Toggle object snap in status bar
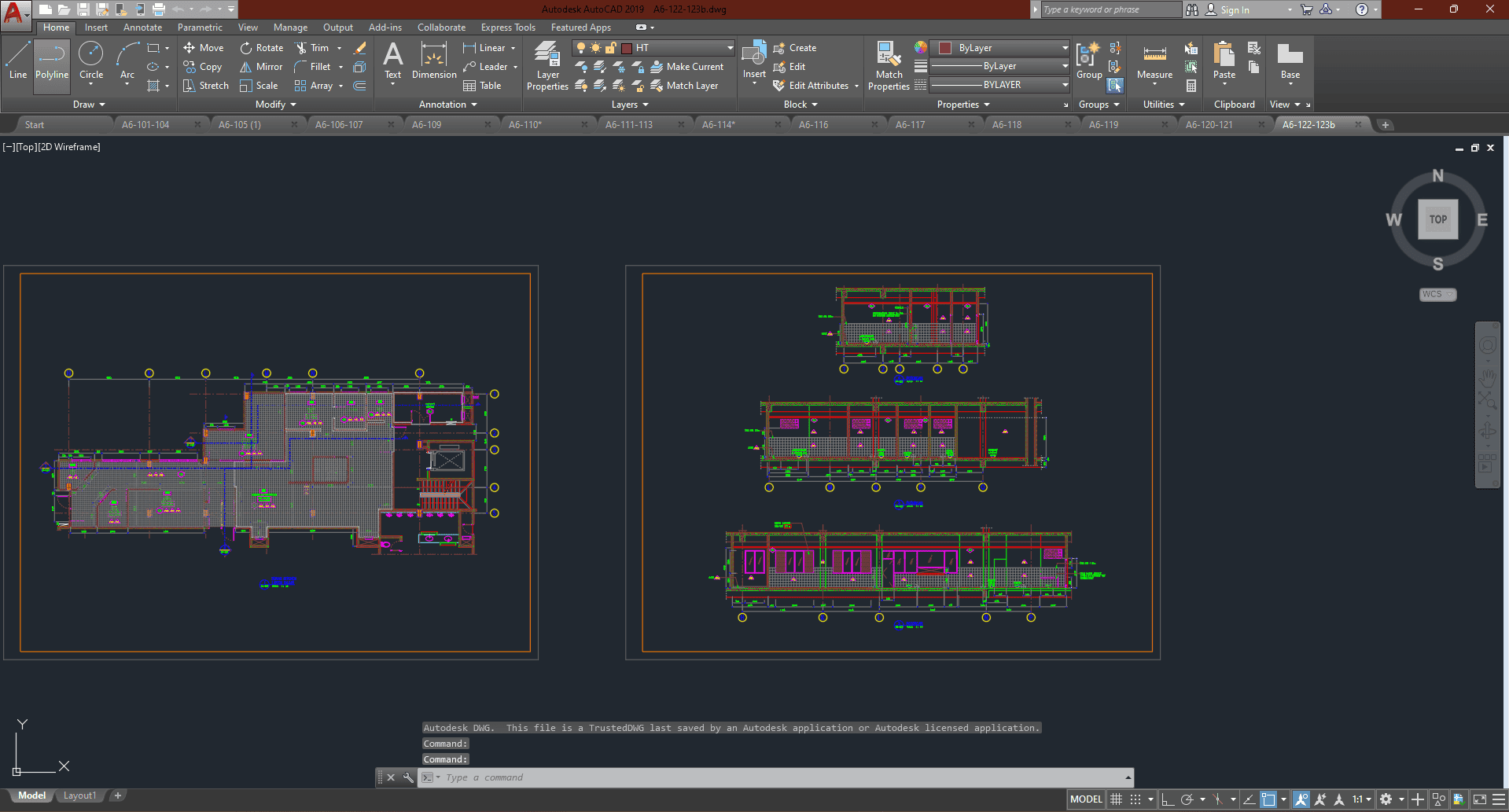1509x812 pixels. [x=1268, y=799]
